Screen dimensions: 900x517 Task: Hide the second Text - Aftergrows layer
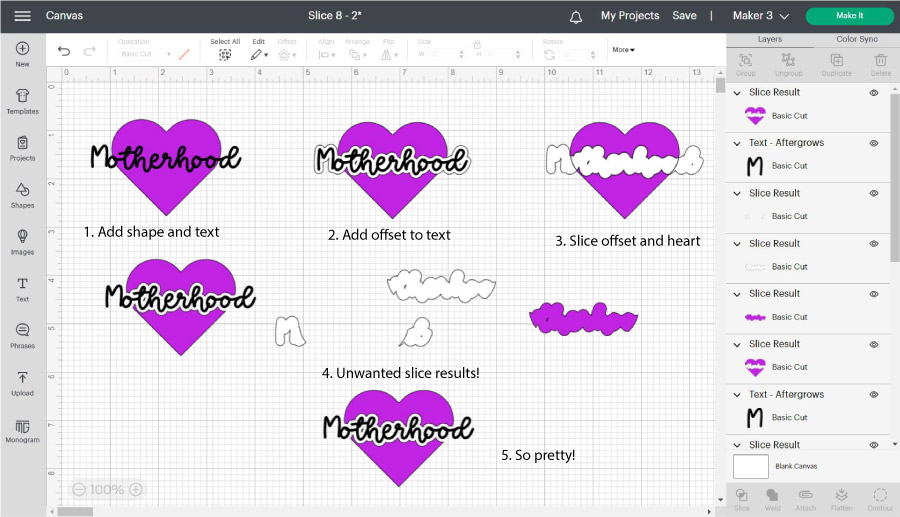pos(874,395)
